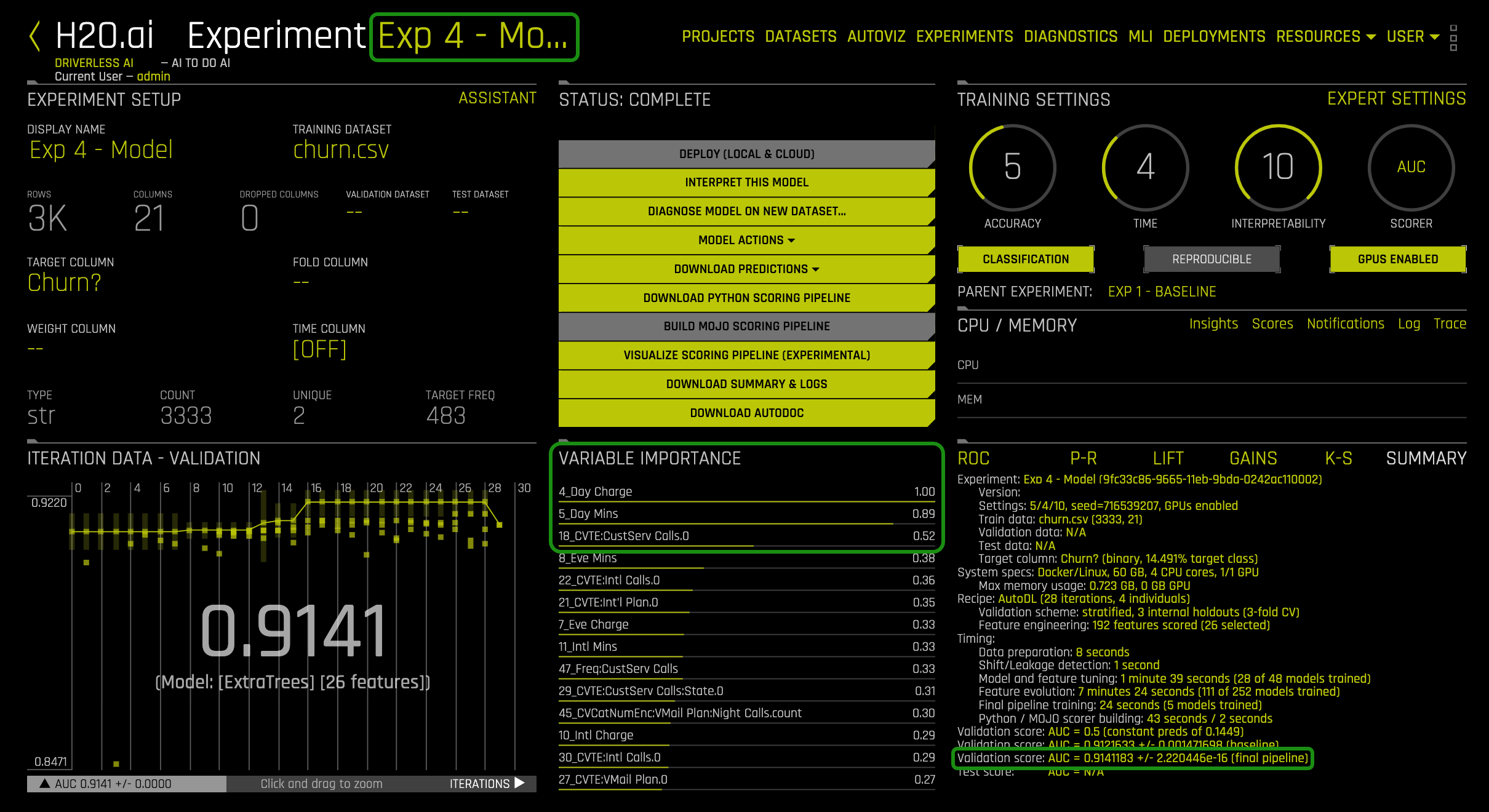Click the Churn? target column
Screen dimensions: 1489x812
tap(64, 282)
